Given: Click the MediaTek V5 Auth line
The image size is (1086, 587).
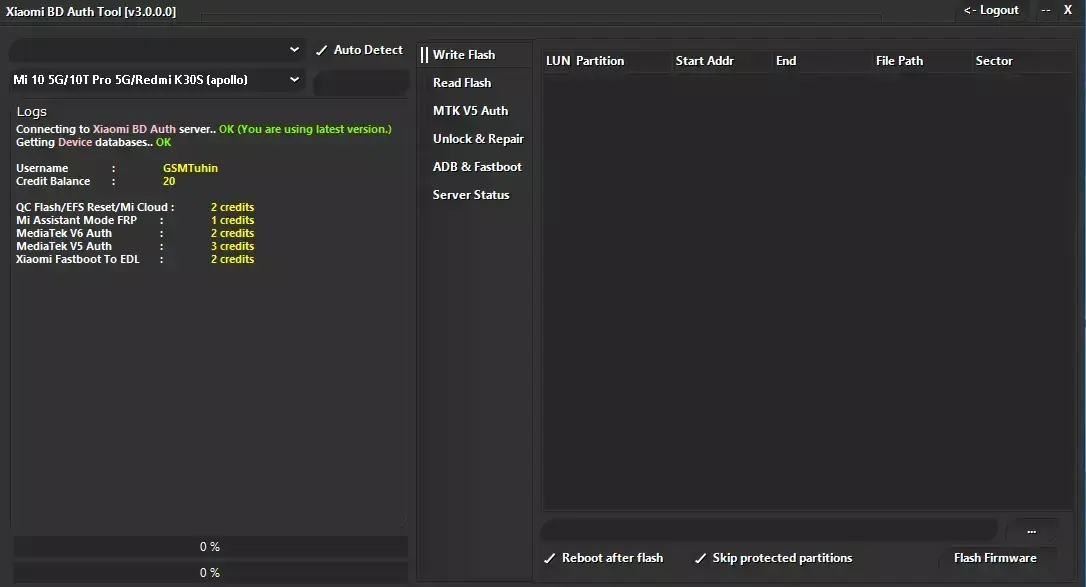Looking at the screenshot, I should click(135, 246).
